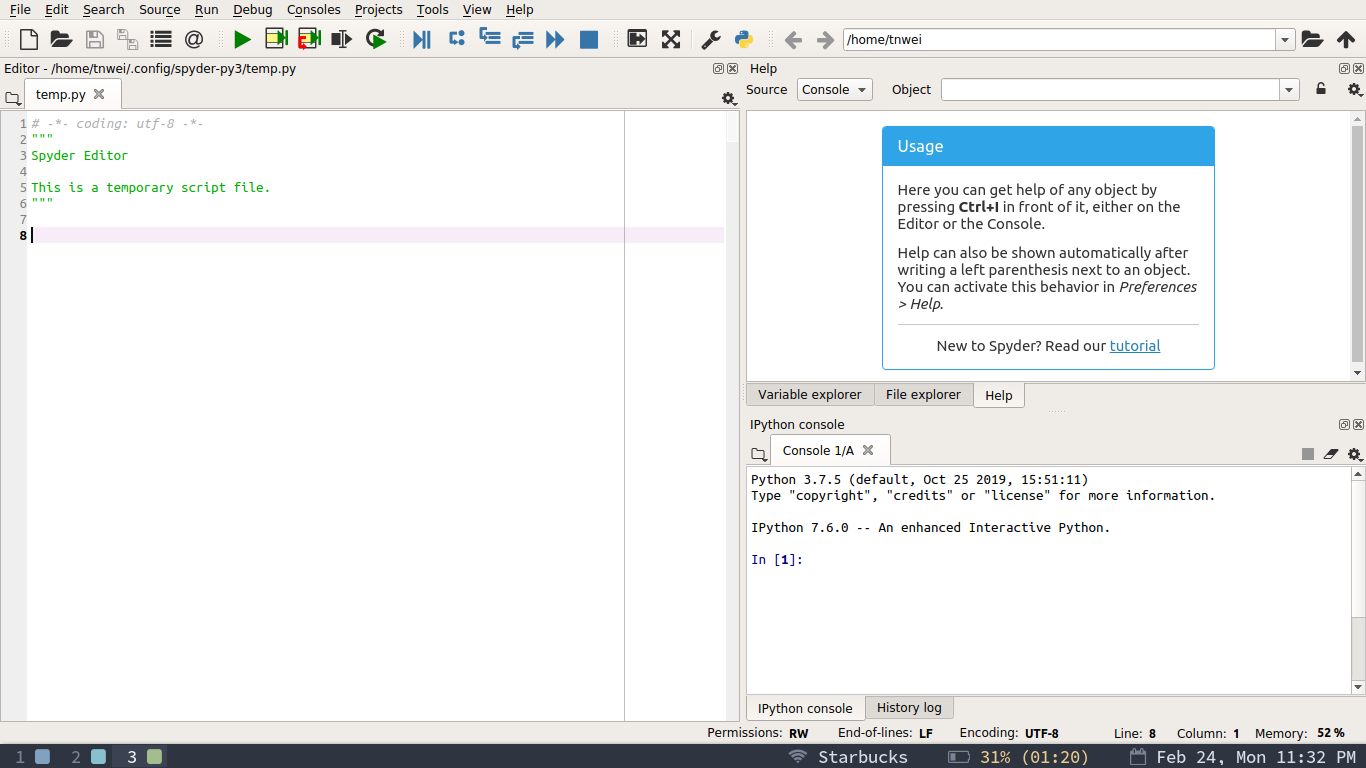Continue execution until next breakpoint
The height and width of the screenshot is (768, 1366).
coord(555,40)
